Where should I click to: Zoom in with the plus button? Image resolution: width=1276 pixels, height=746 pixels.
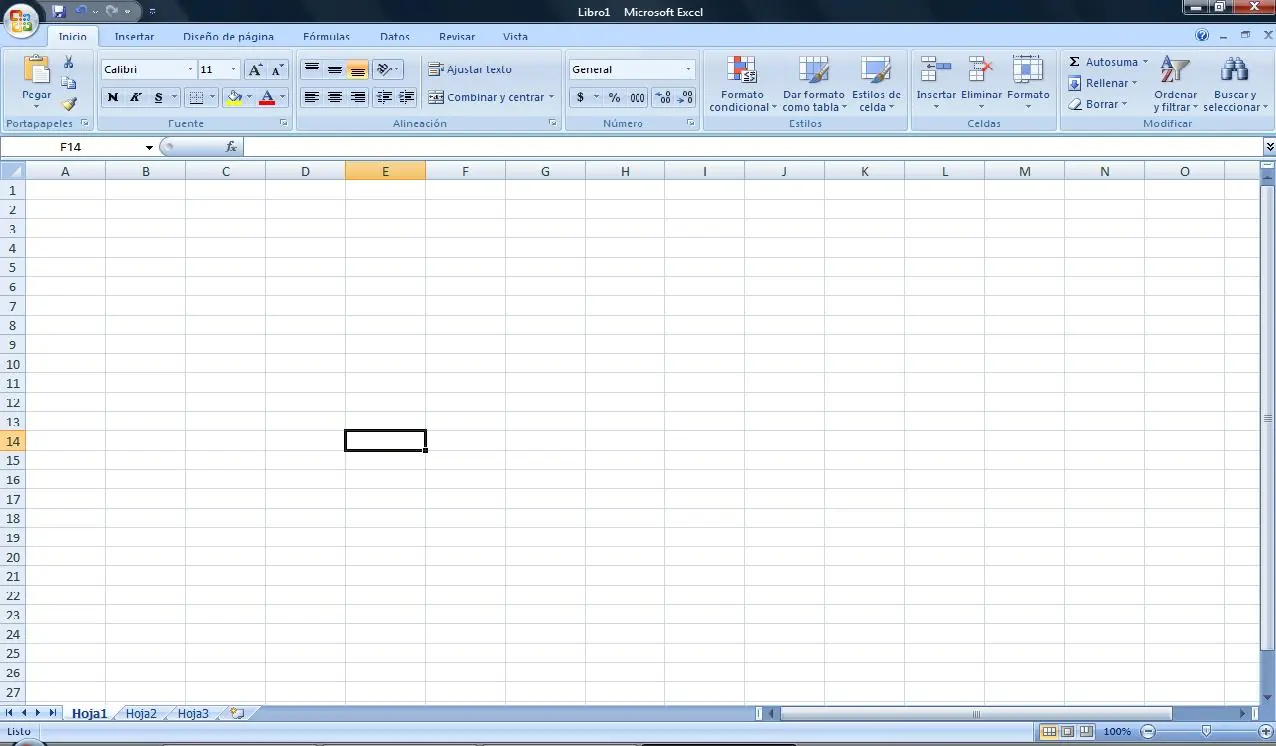tap(1265, 732)
